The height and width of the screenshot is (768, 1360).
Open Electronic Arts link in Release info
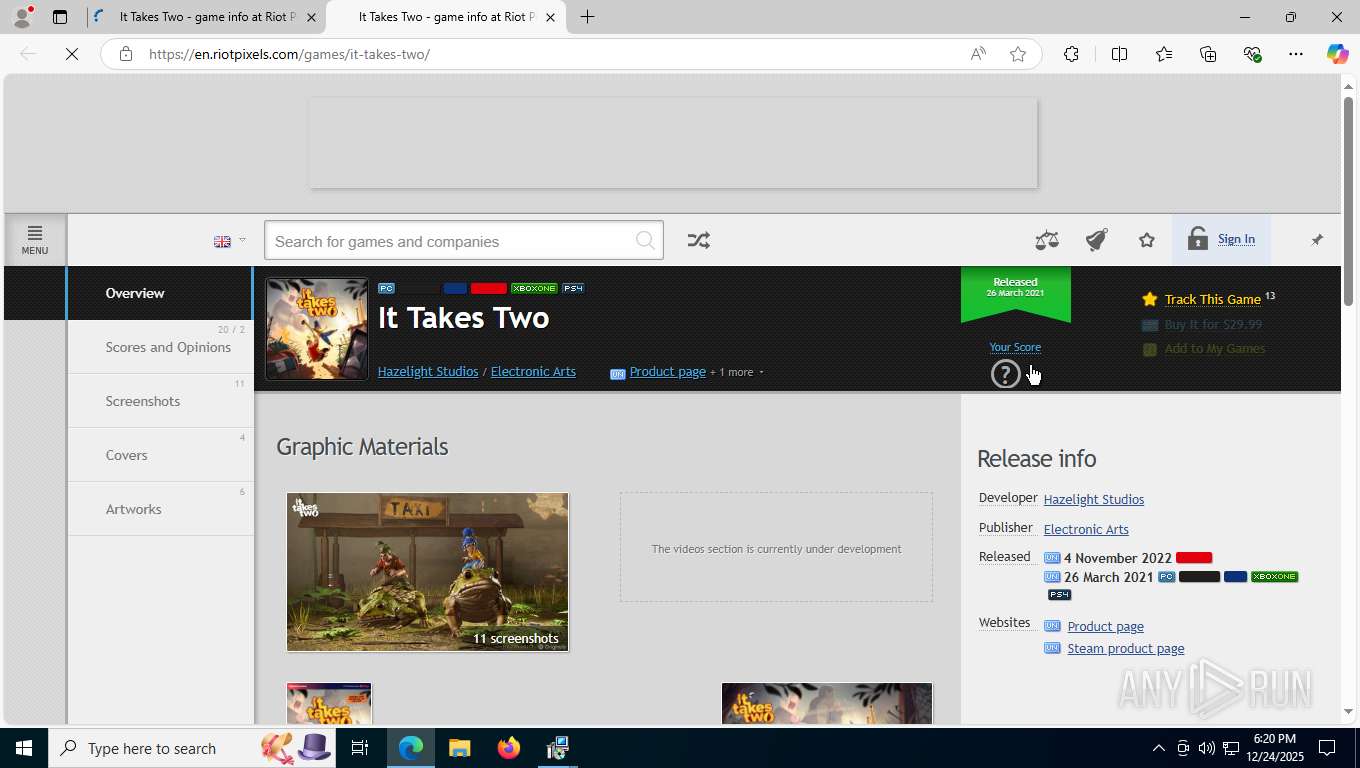point(1086,529)
